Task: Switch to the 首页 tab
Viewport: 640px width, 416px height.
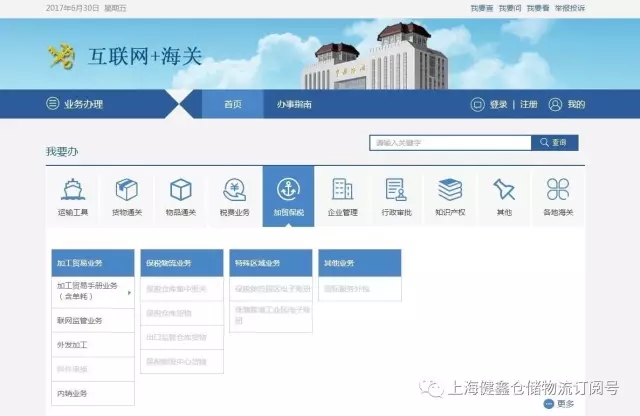Action: pyautogui.click(x=233, y=105)
